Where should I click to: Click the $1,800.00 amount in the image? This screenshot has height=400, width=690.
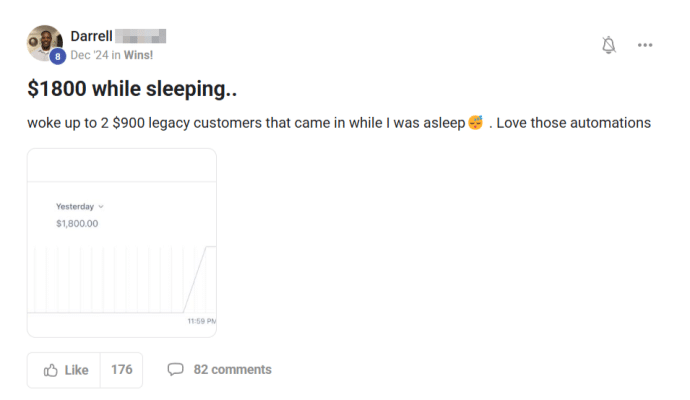(x=77, y=224)
